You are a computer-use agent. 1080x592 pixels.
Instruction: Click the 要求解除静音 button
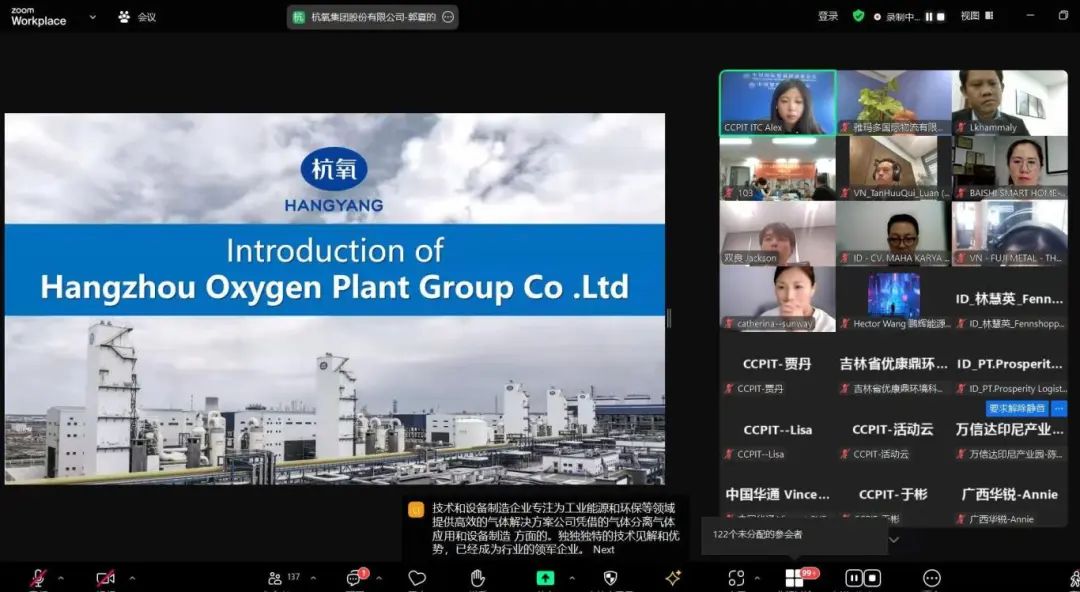[1016, 408]
